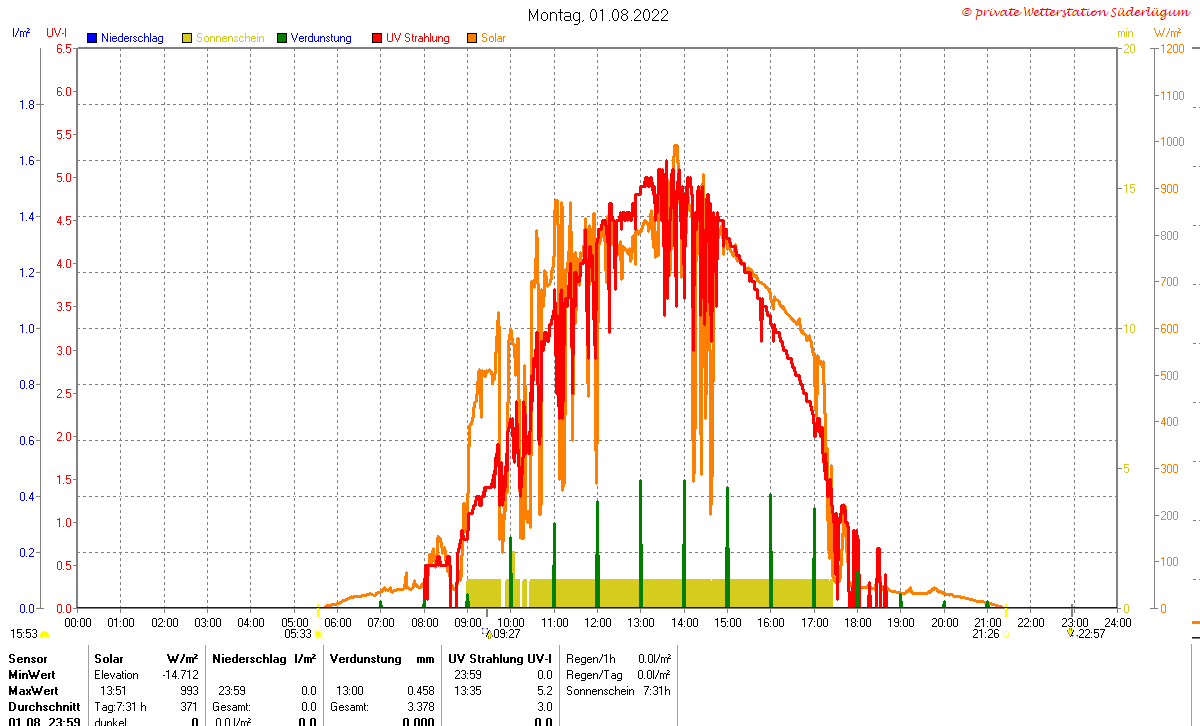The width and height of the screenshot is (1200, 726).
Task: Click the 12:00 time axis label
Action: point(597,622)
